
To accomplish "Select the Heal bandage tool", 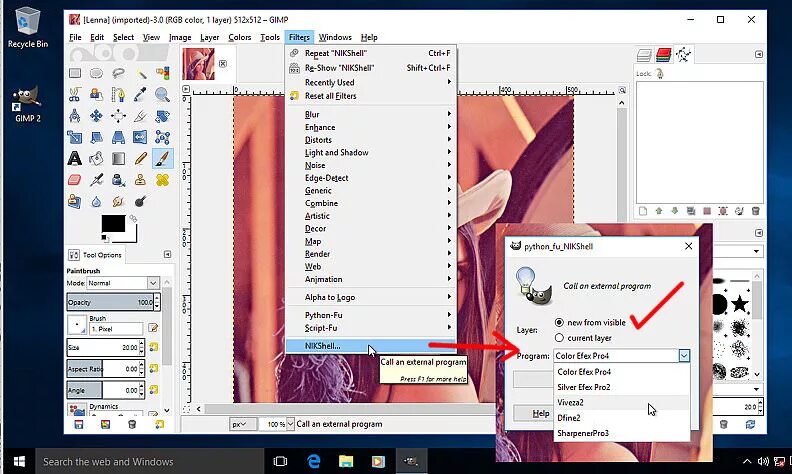I will coord(163,180).
